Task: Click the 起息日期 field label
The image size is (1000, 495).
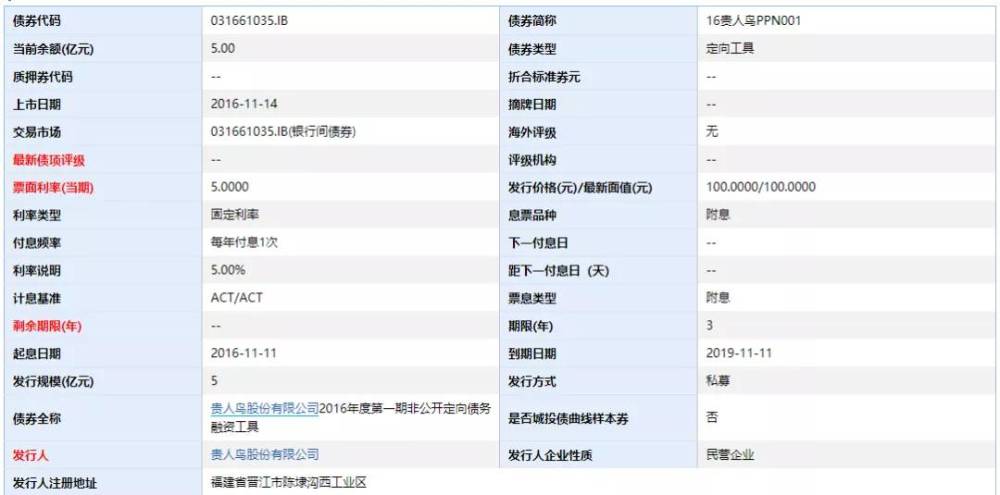Action: (x=36, y=354)
